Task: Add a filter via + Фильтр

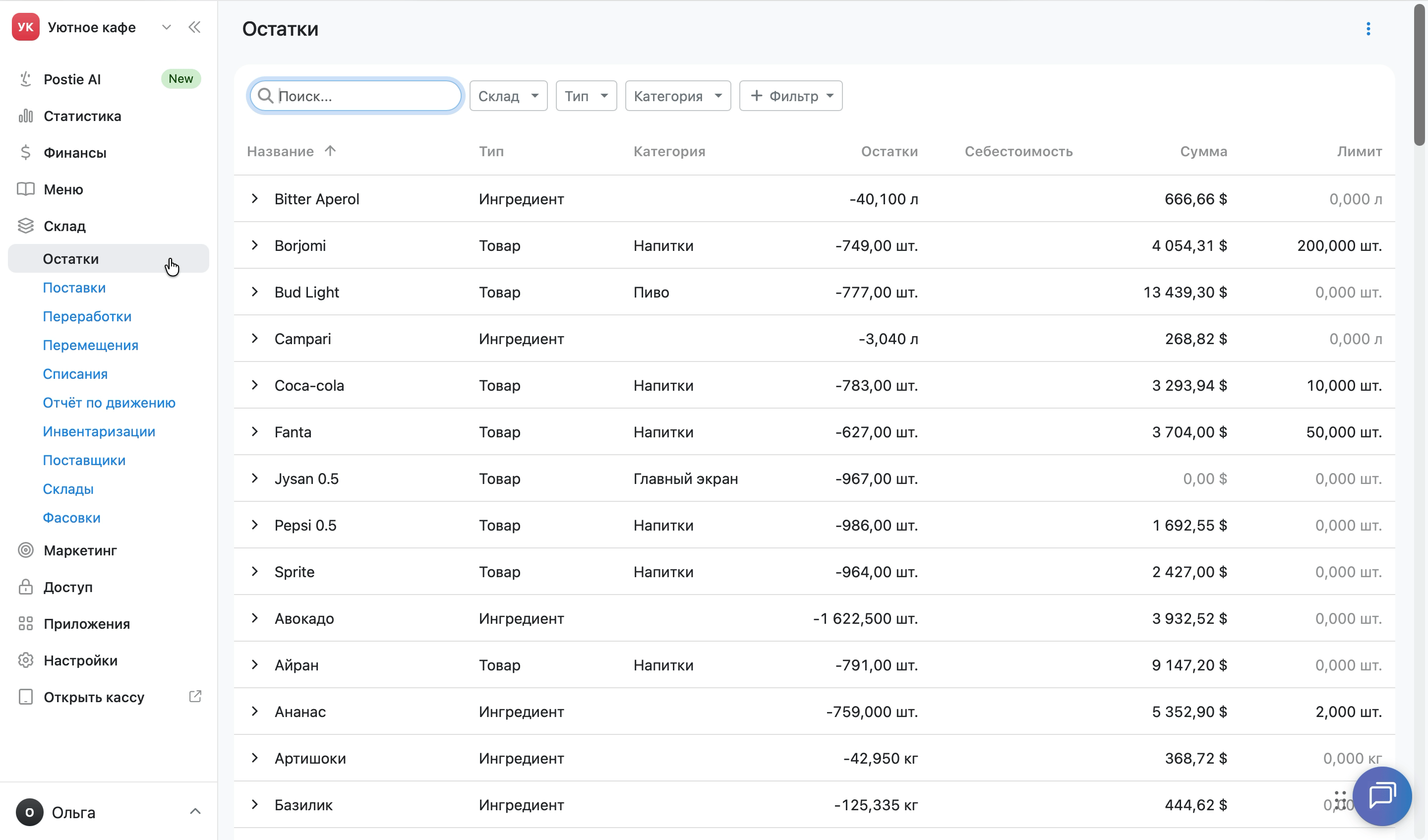Action: 790,96
